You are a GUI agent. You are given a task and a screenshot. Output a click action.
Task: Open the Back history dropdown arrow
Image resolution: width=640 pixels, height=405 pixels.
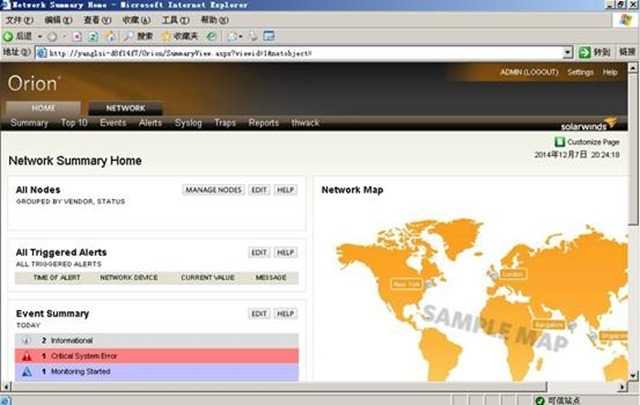[40, 37]
